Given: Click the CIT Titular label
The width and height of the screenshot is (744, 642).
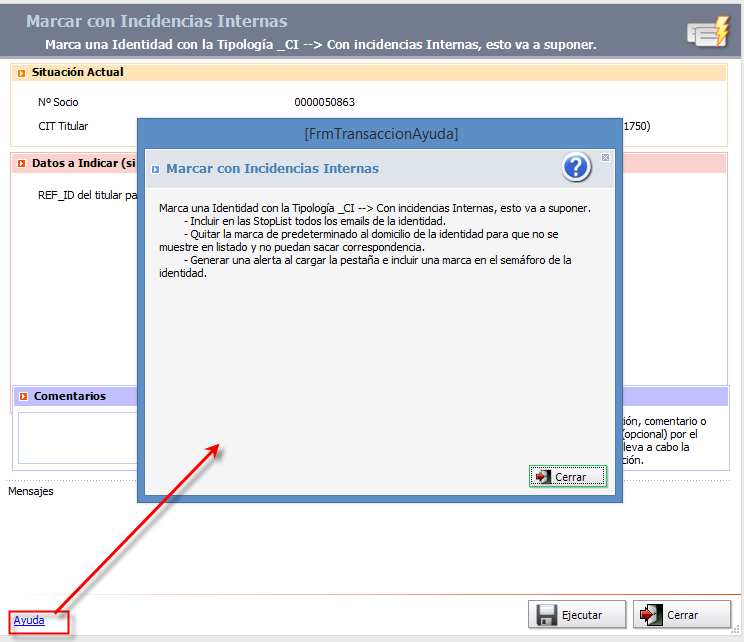Looking at the screenshot, I should point(63,126).
